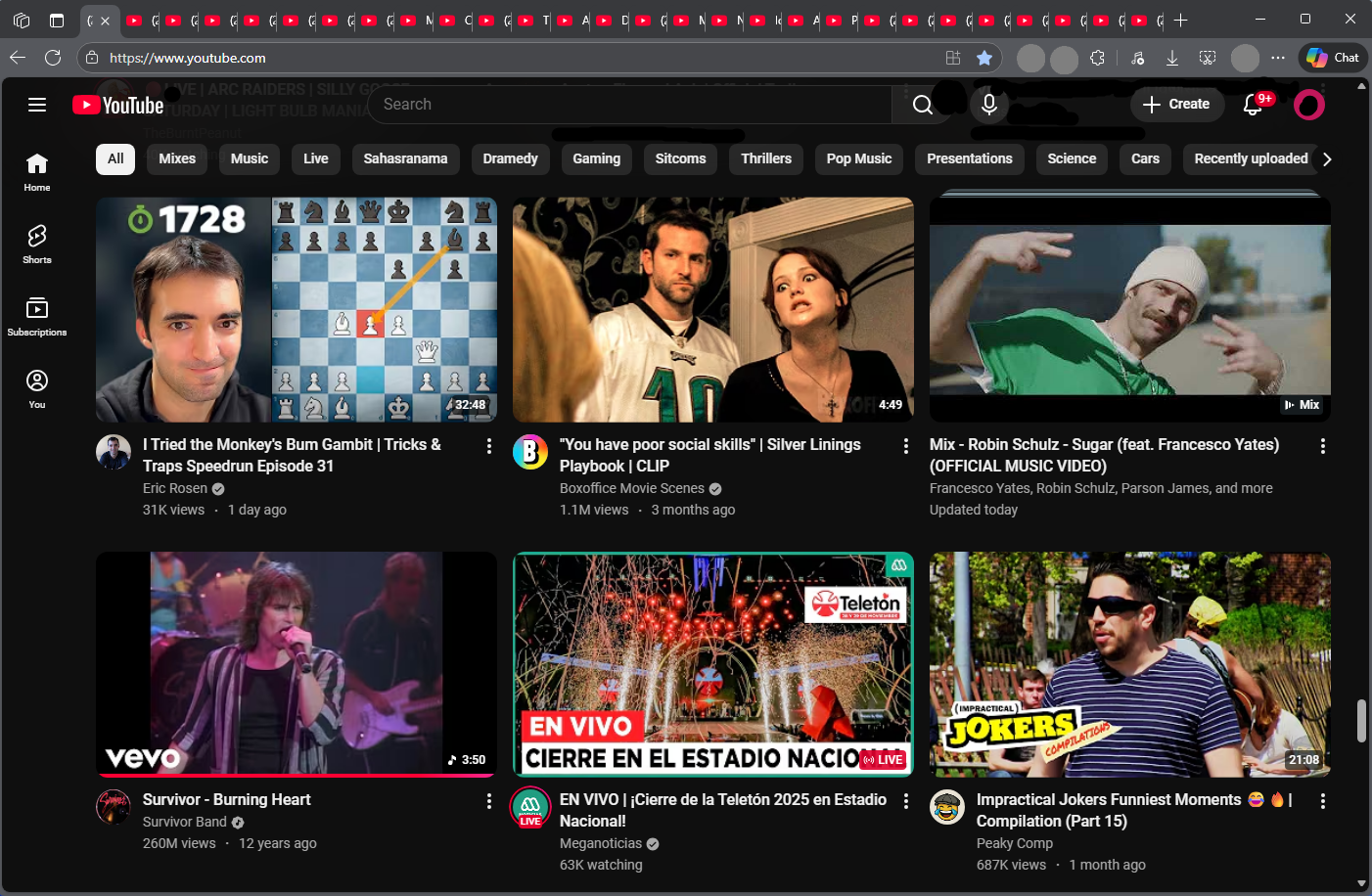1372x896 pixels.
Task: Select the Pop Music filter chip
Action: pyautogui.click(x=859, y=159)
